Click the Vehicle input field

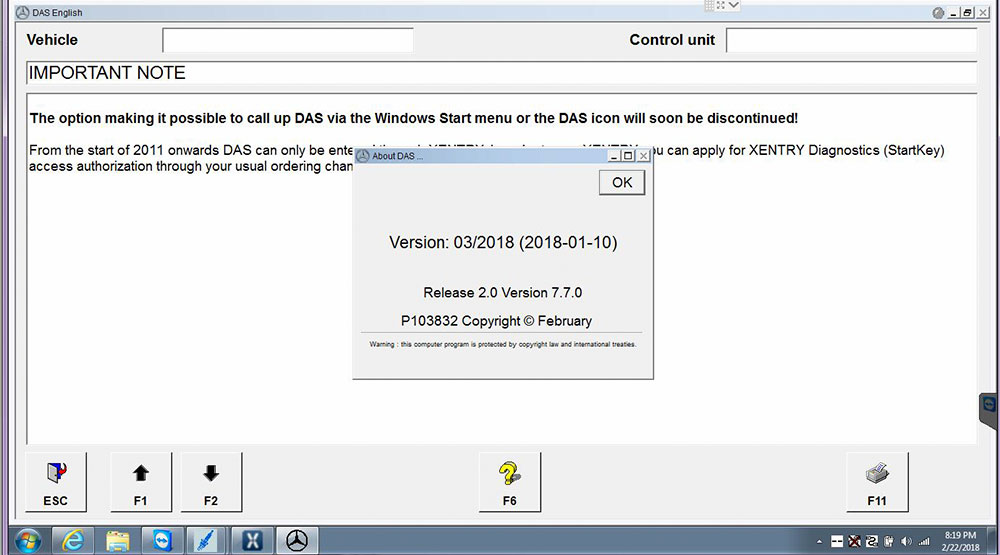[x=288, y=40]
